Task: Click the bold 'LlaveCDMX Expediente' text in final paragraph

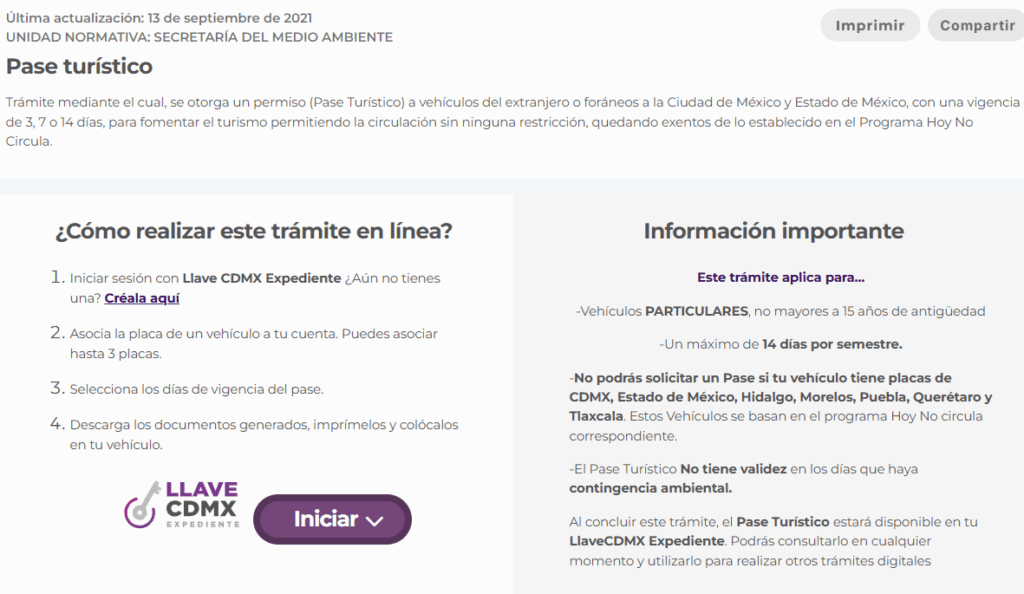Action: [x=647, y=541]
